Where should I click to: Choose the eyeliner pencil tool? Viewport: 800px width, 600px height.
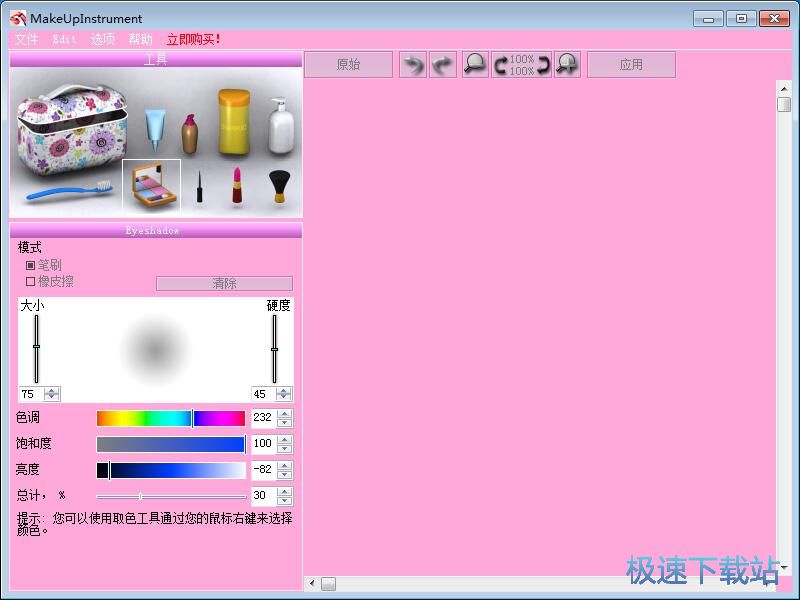[199, 187]
